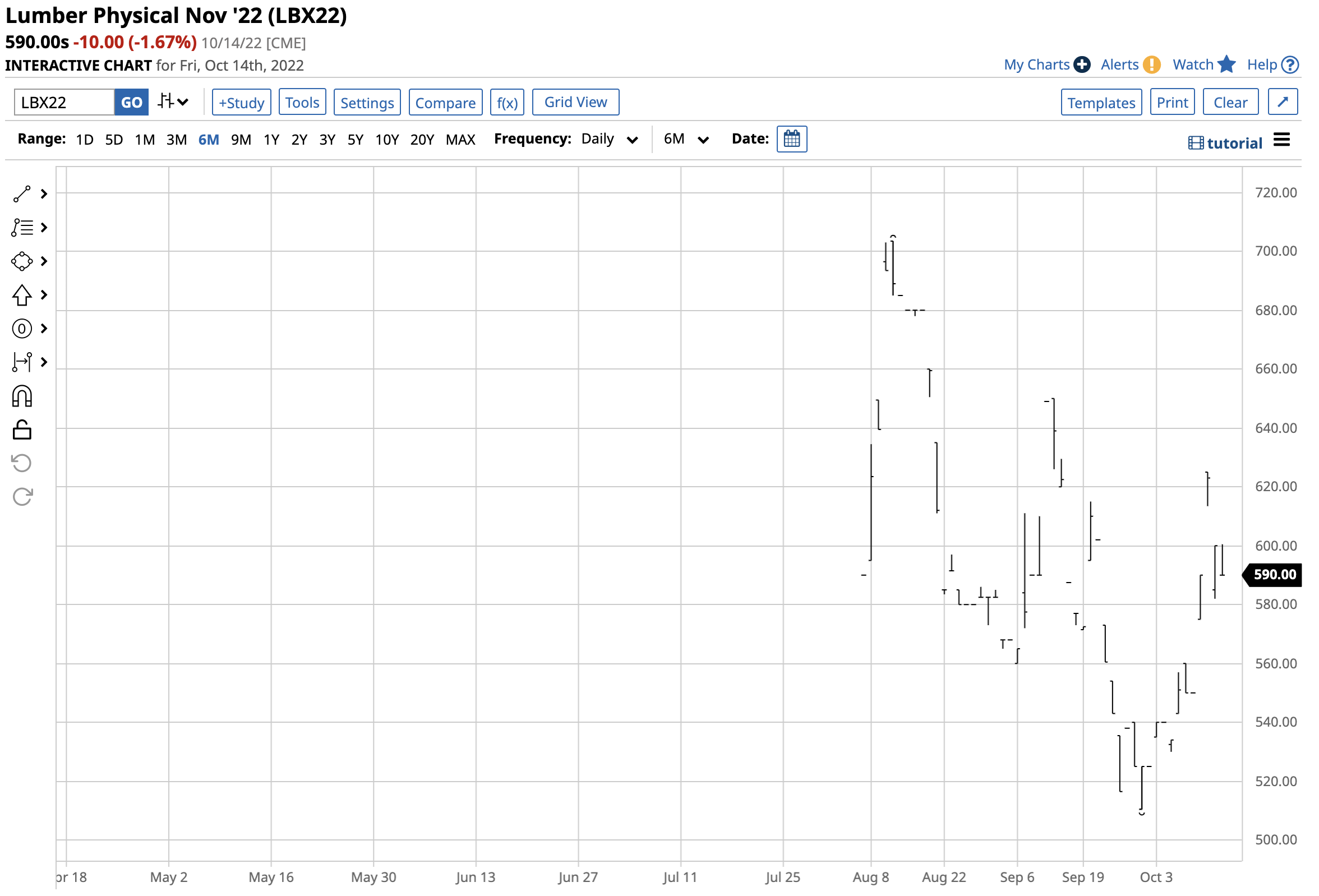The height and width of the screenshot is (896, 1319).
Task: Focus the LBX22 symbol input field
Action: point(64,103)
